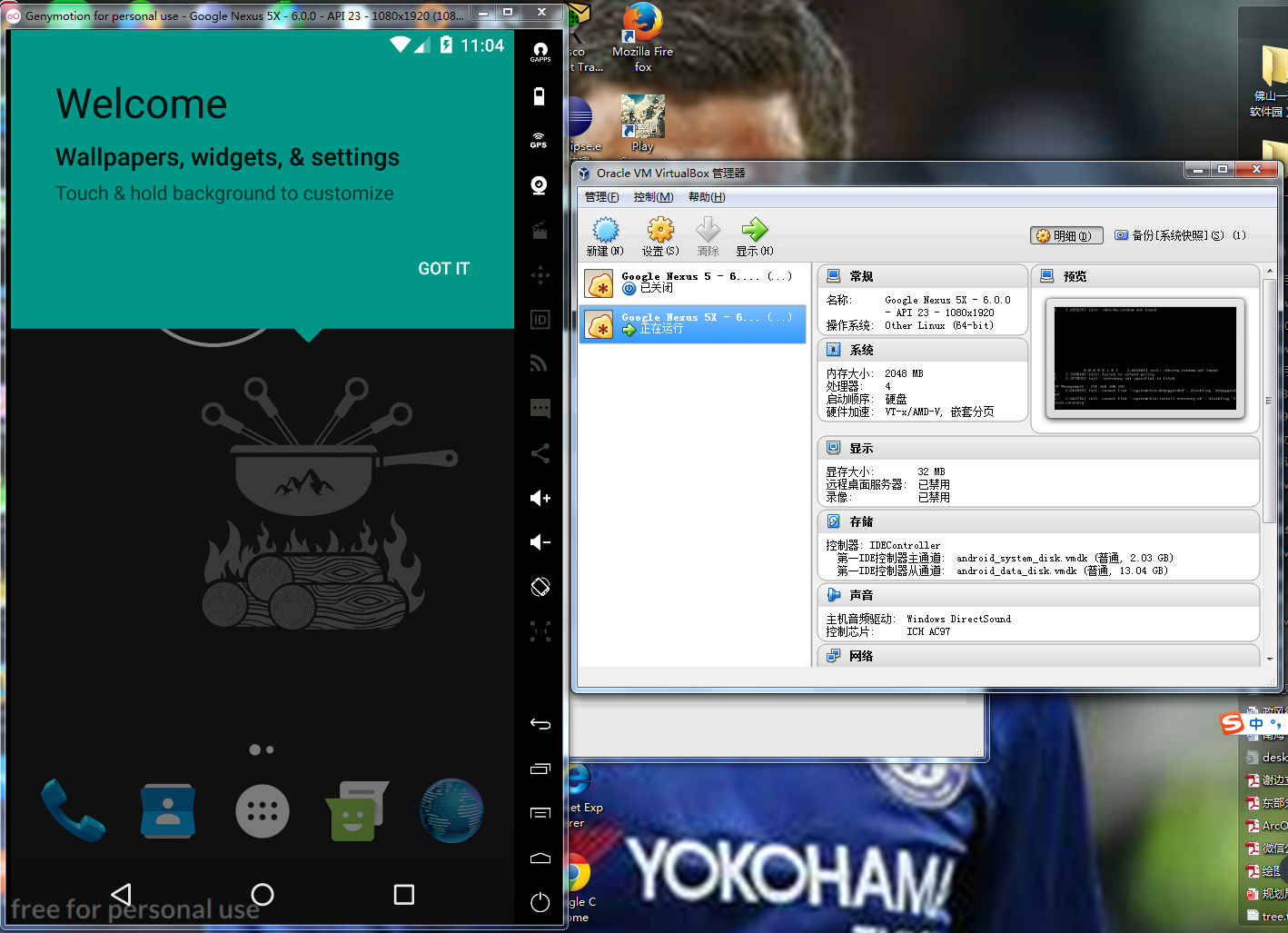This screenshot has height=933, width=1288.
Task: Toggle 明细 (Details) view button
Action: pyautogui.click(x=1067, y=235)
